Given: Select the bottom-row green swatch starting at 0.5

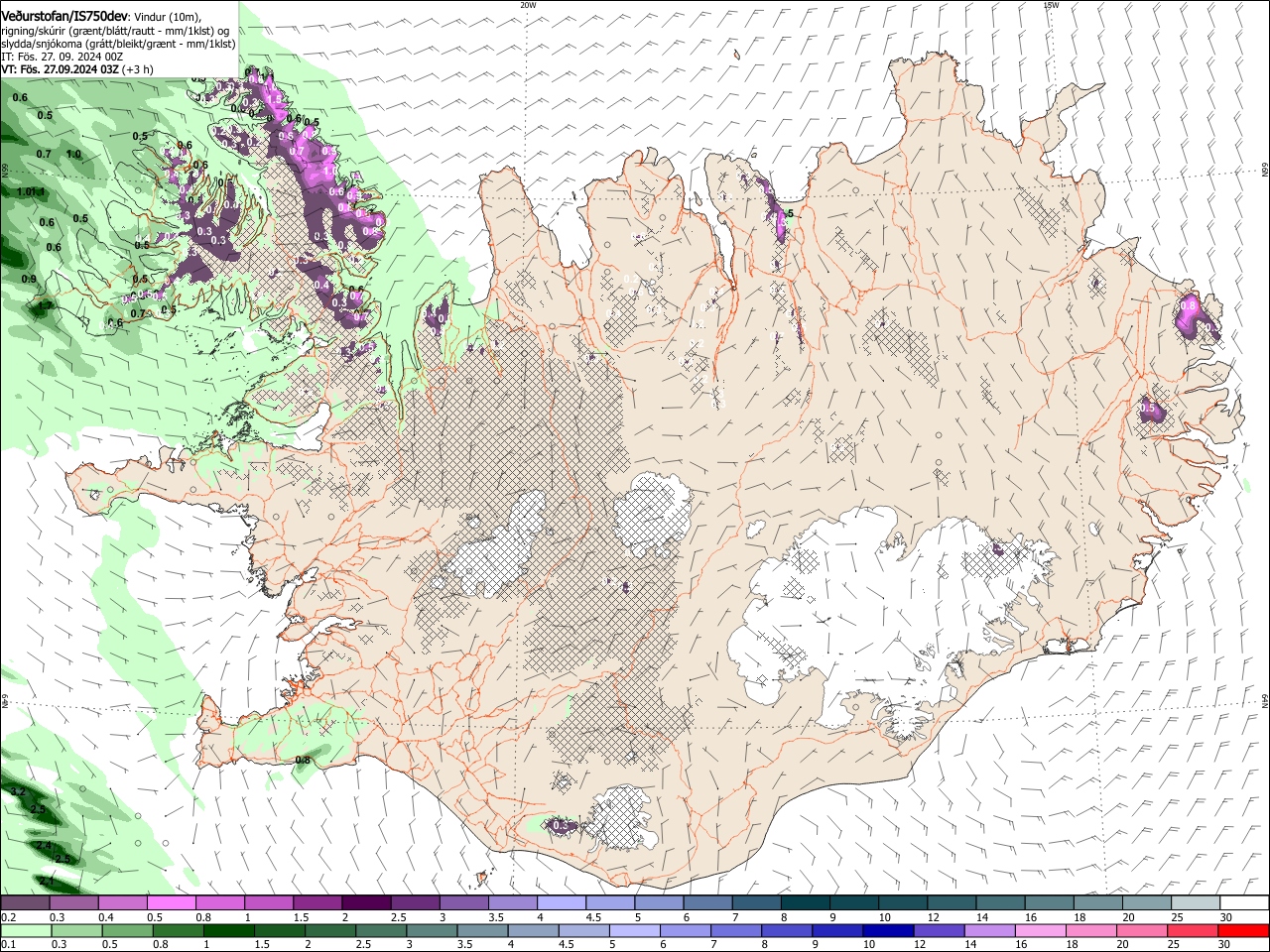Looking at the screenshot, I should pos(127,931).
